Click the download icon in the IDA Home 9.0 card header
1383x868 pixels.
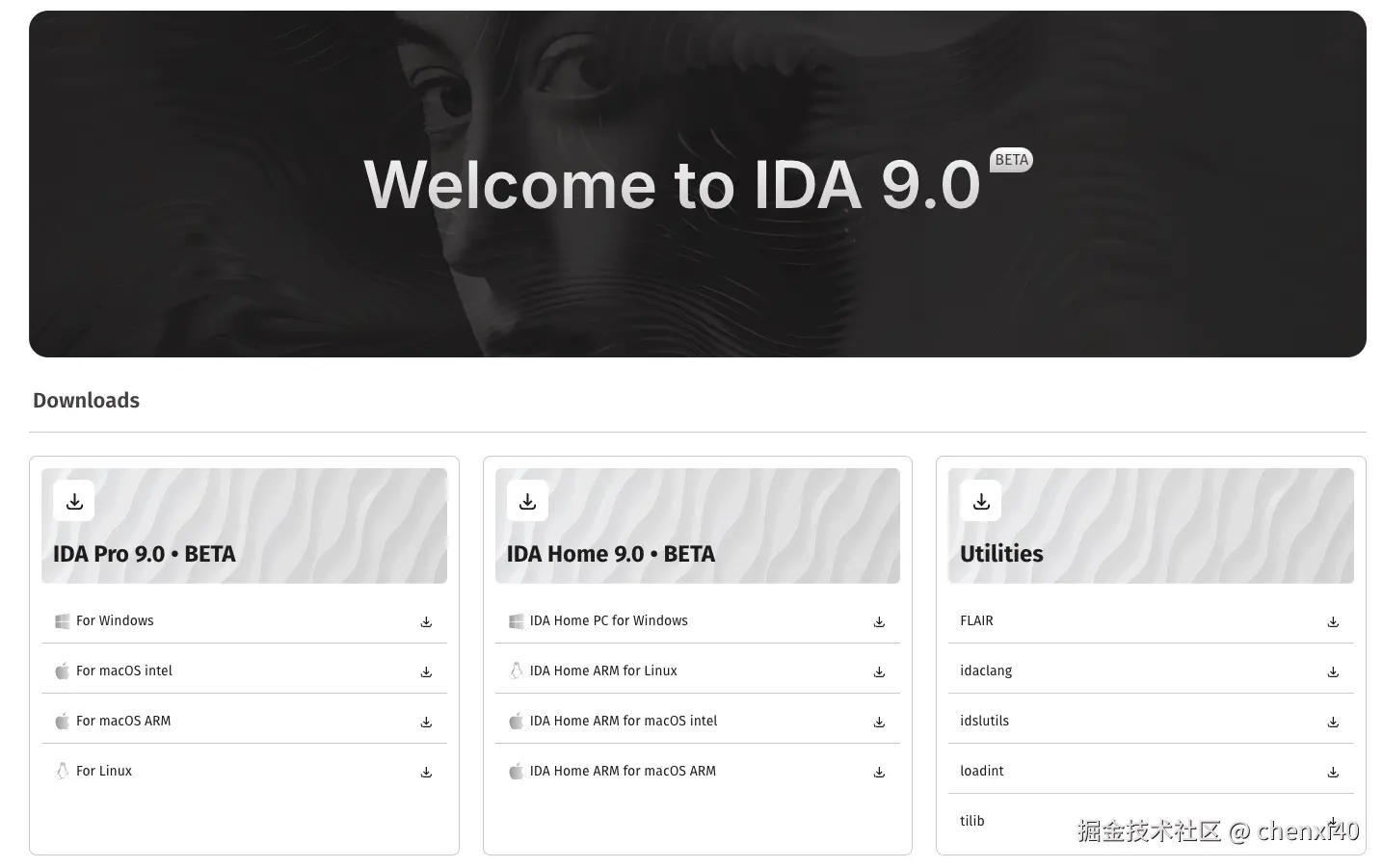527,501
